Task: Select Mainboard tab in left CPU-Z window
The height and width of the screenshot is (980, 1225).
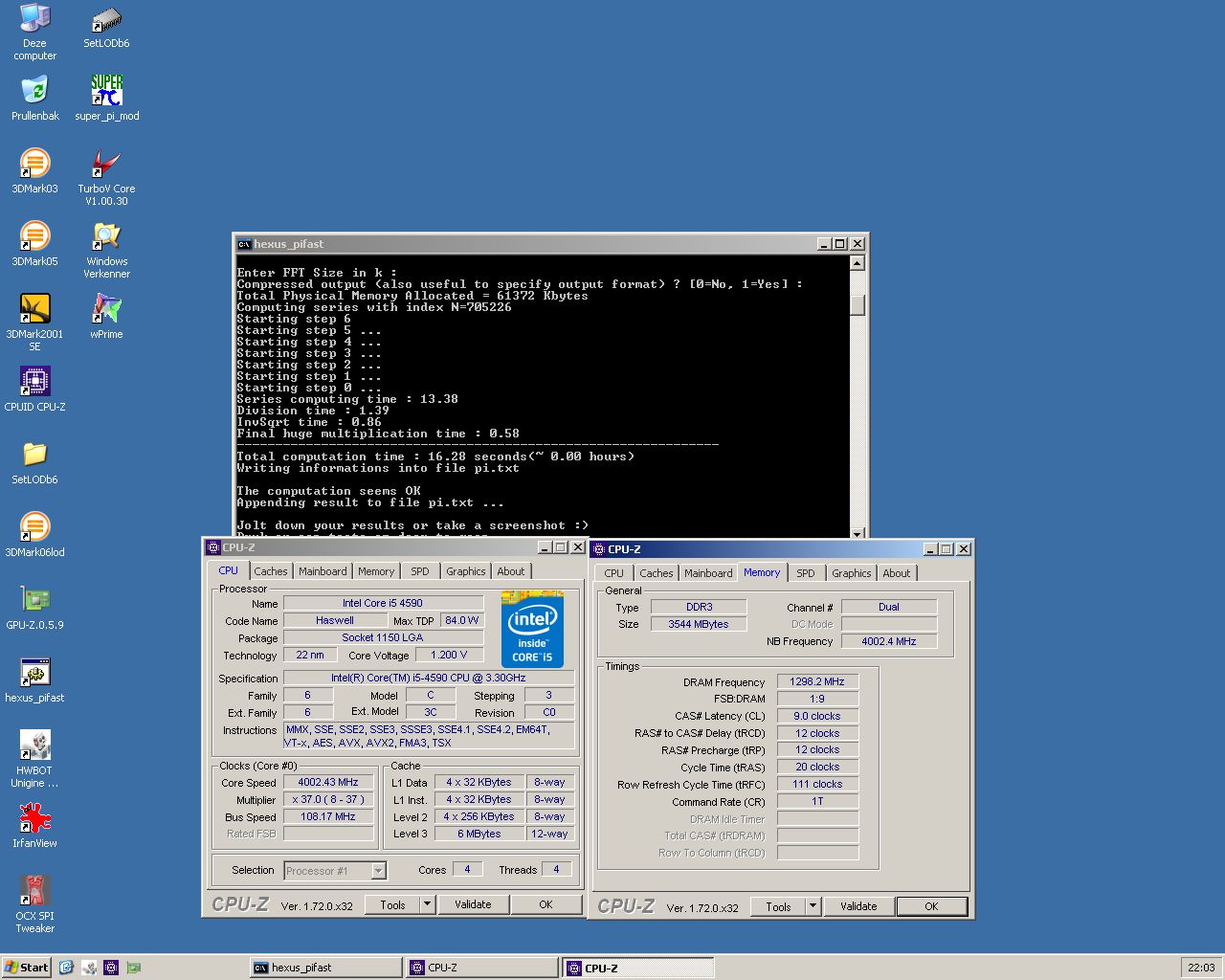Action: pos(323,571)
